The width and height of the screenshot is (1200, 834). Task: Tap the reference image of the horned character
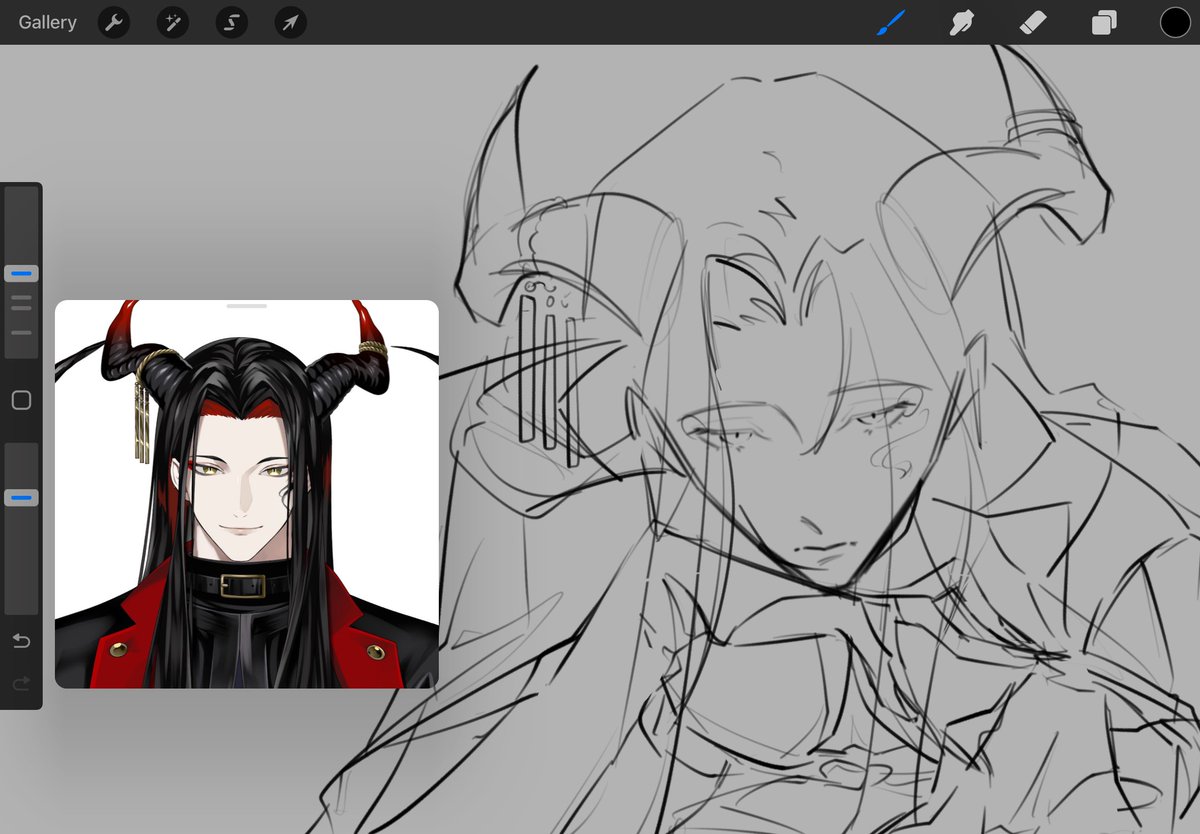[247, 494]
